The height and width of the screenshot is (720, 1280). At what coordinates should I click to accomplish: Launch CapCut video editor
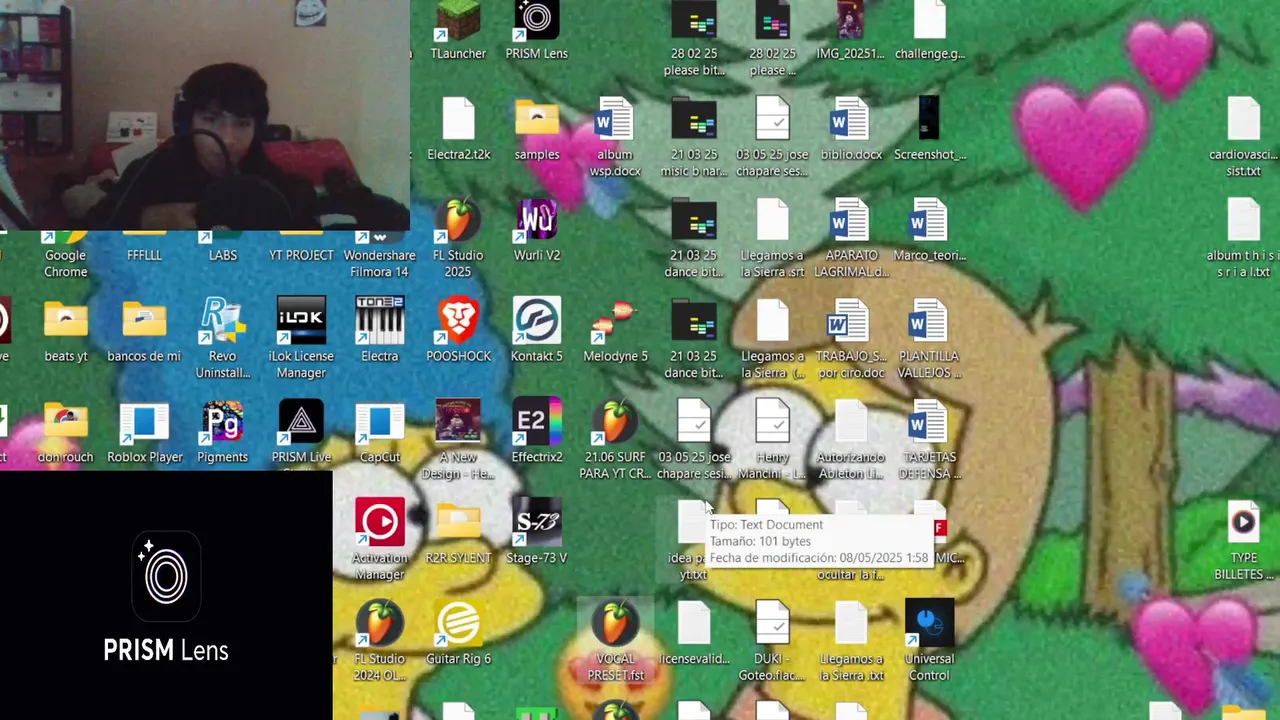[380, 432]
